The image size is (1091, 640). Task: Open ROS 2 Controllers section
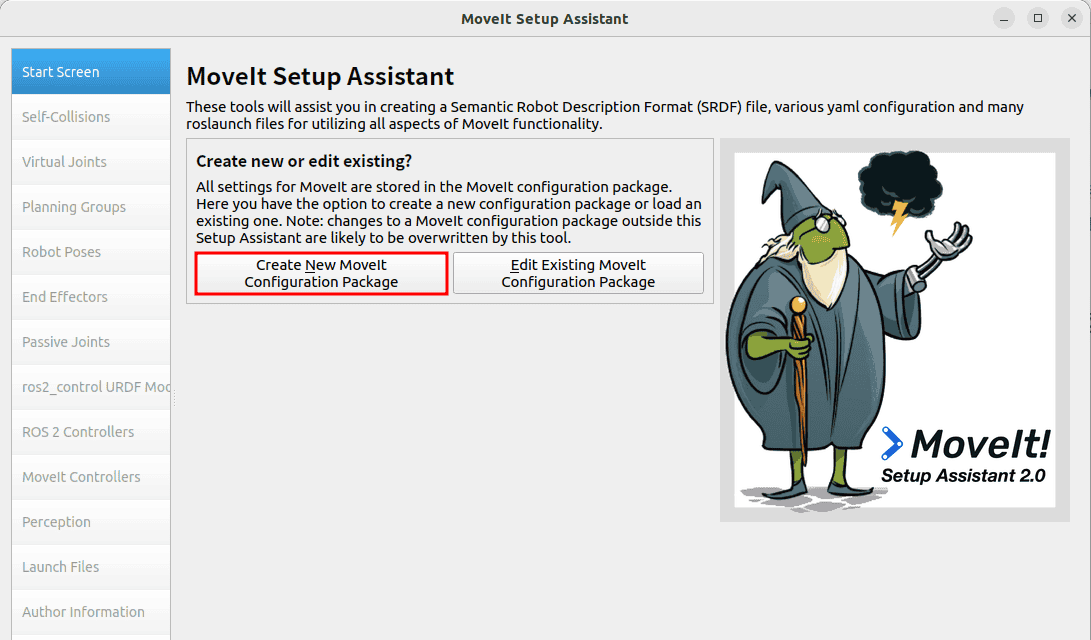[90, 432]
